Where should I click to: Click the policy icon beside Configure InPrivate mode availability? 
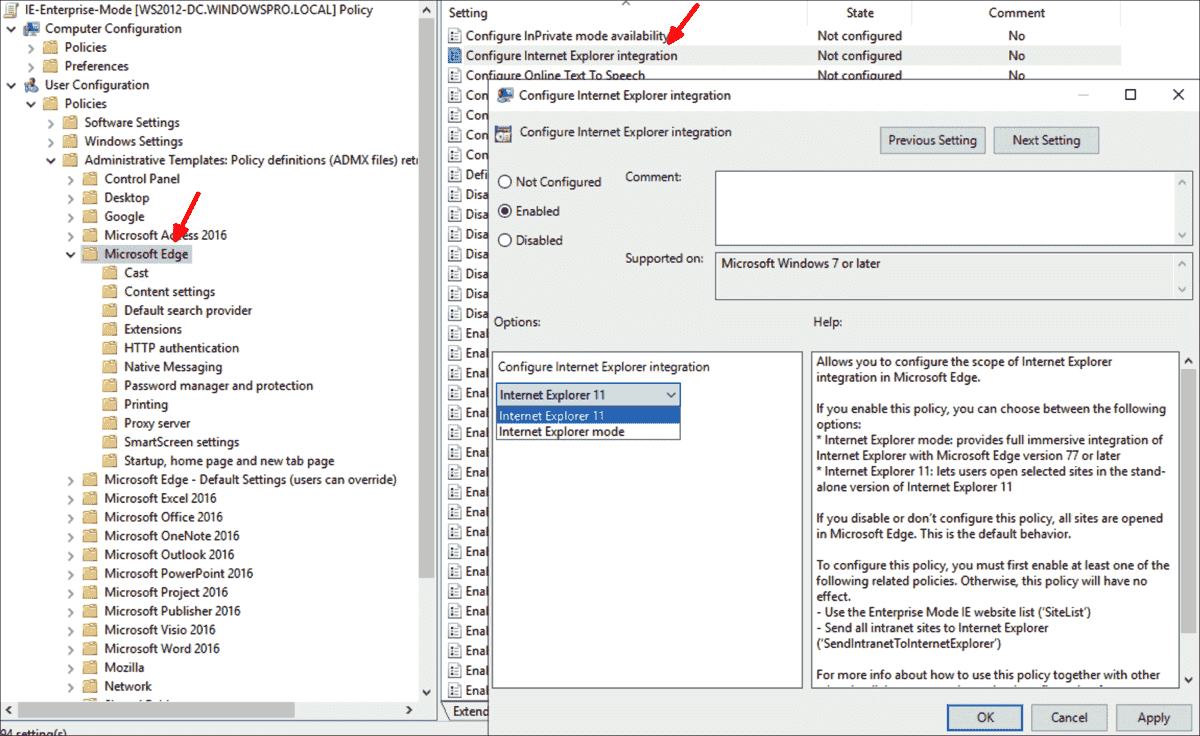[456, 35]
